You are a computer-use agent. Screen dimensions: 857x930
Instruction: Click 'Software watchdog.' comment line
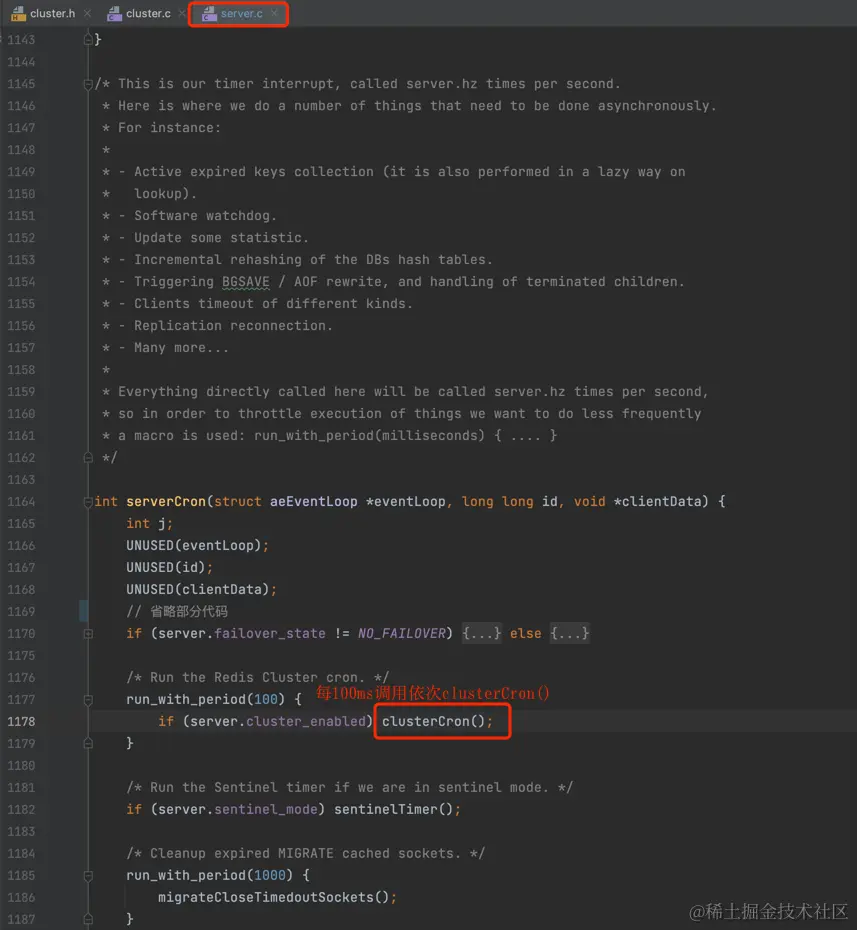(205, 216)
